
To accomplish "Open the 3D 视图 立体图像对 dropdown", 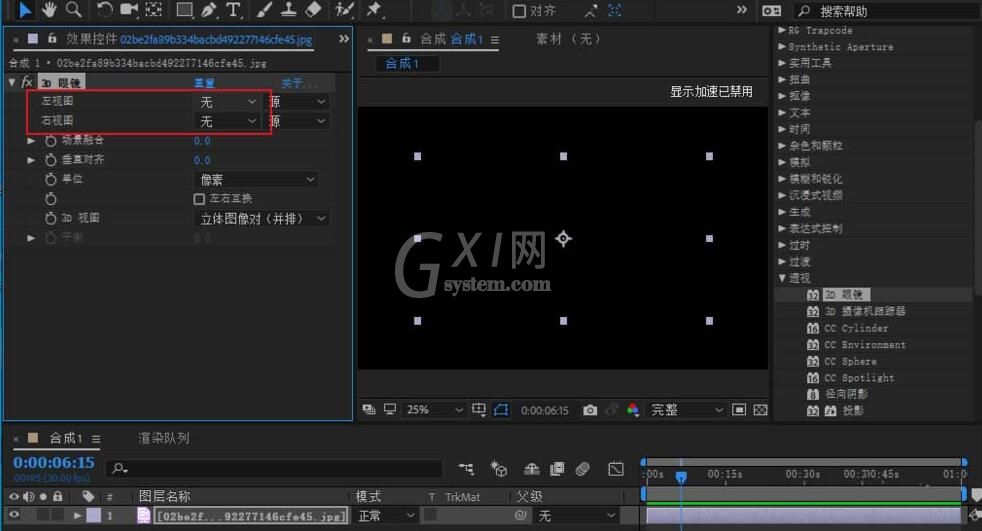I will click(x=261, y=219).
